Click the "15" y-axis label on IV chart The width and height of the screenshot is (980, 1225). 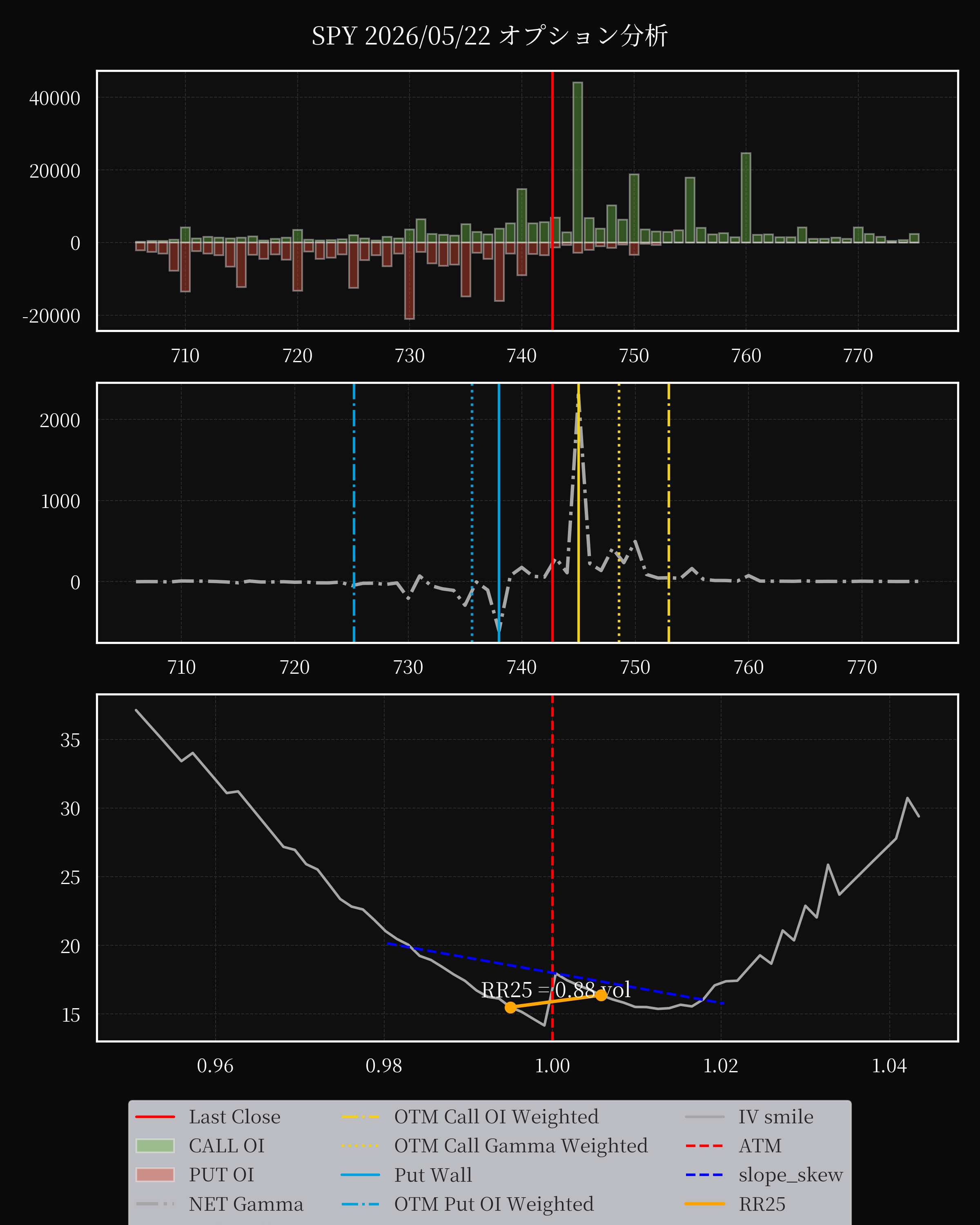(x=71, y=1015)
